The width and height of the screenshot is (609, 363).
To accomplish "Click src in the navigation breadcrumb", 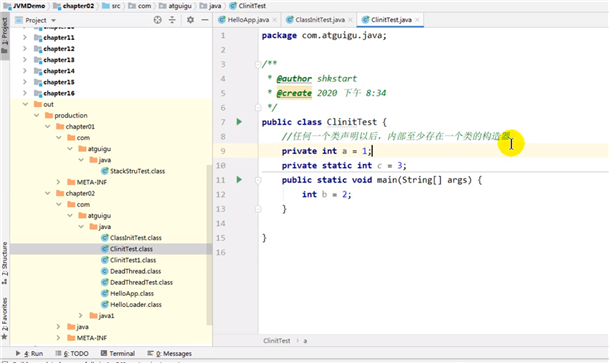I will [116, 6].
